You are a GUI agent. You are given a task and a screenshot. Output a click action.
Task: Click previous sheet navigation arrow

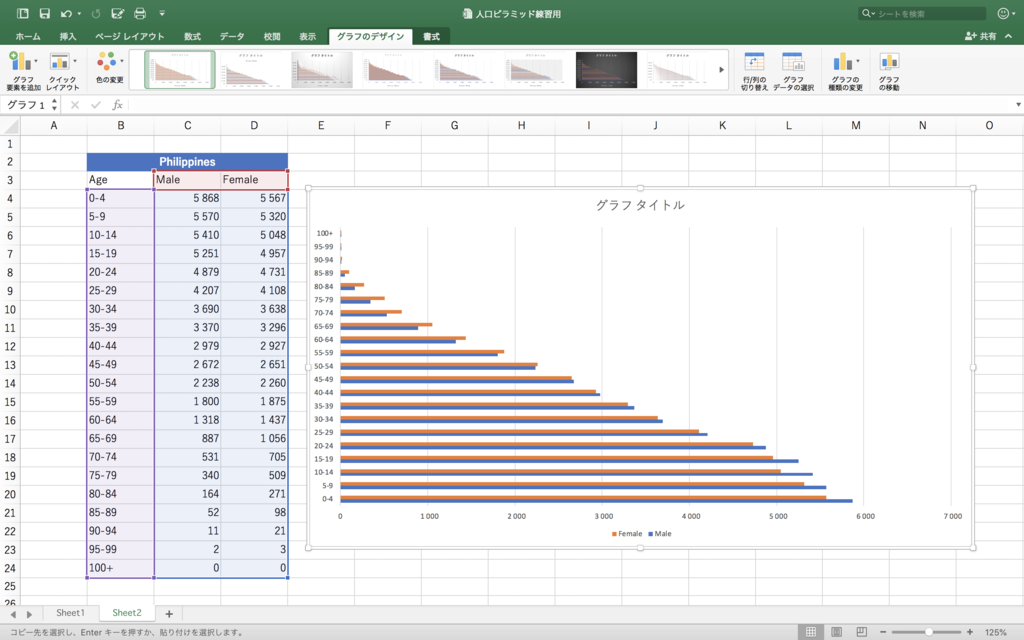click(13, 614)
